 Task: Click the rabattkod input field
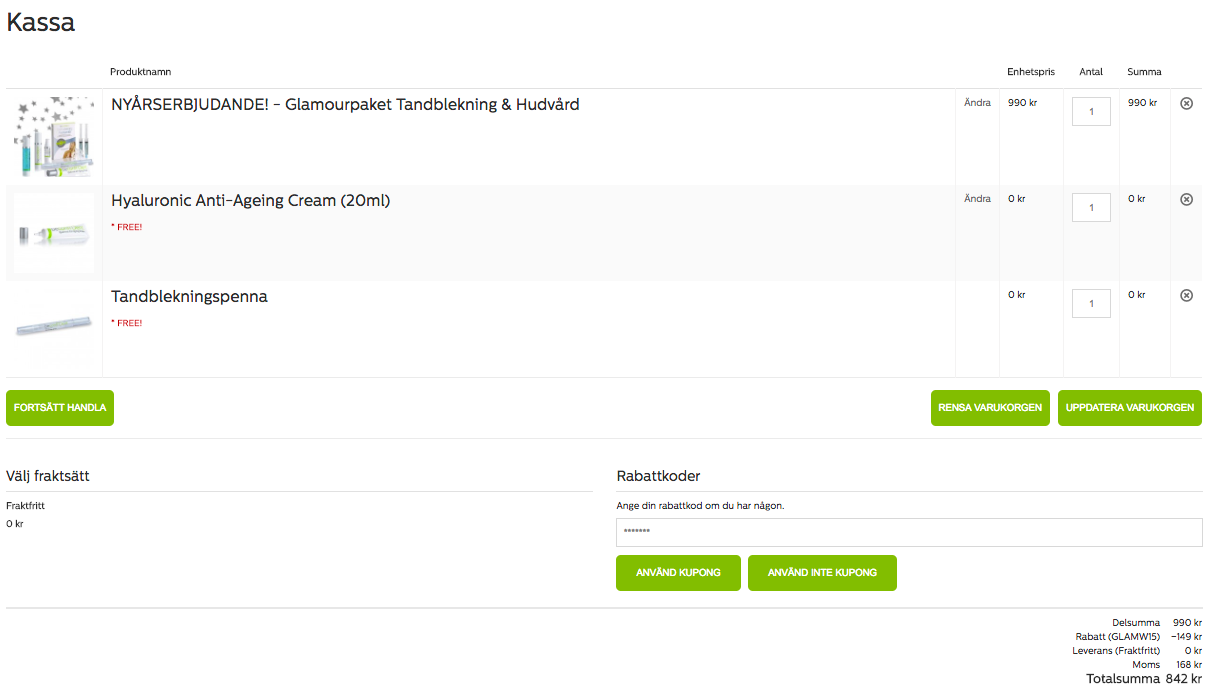909,532
